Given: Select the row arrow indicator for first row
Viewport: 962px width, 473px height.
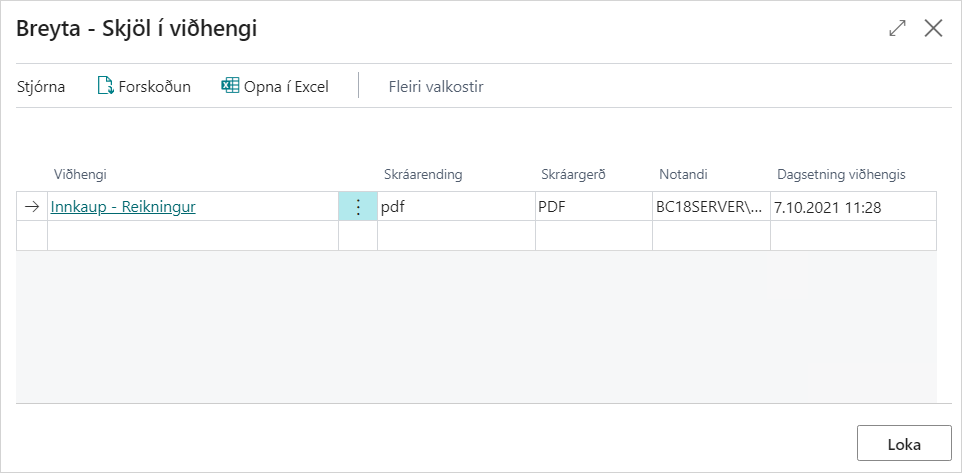Looking at the screenshot, I should [32, 207].
